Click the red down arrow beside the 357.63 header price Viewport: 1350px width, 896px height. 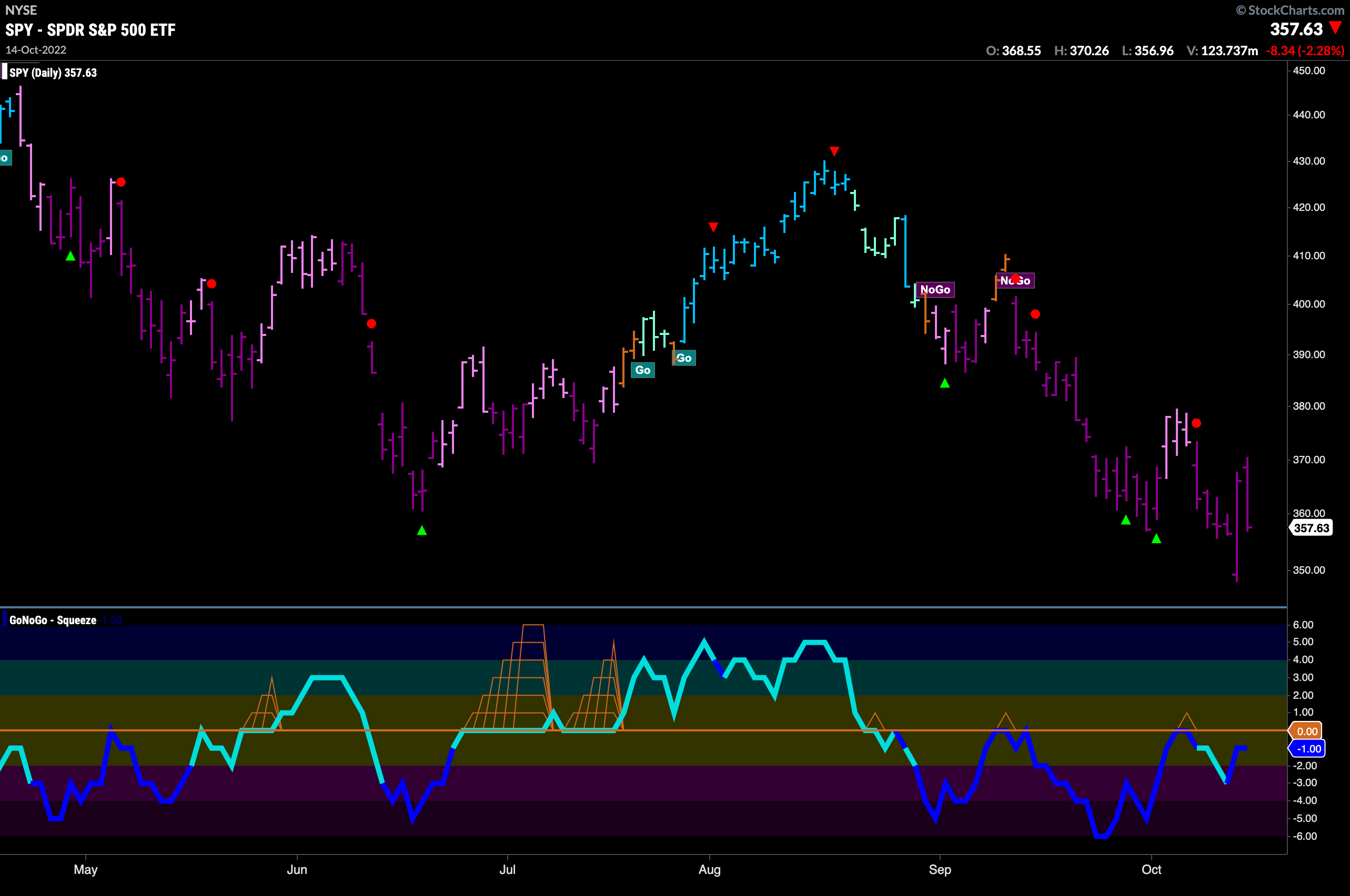tap(1335, 27)
